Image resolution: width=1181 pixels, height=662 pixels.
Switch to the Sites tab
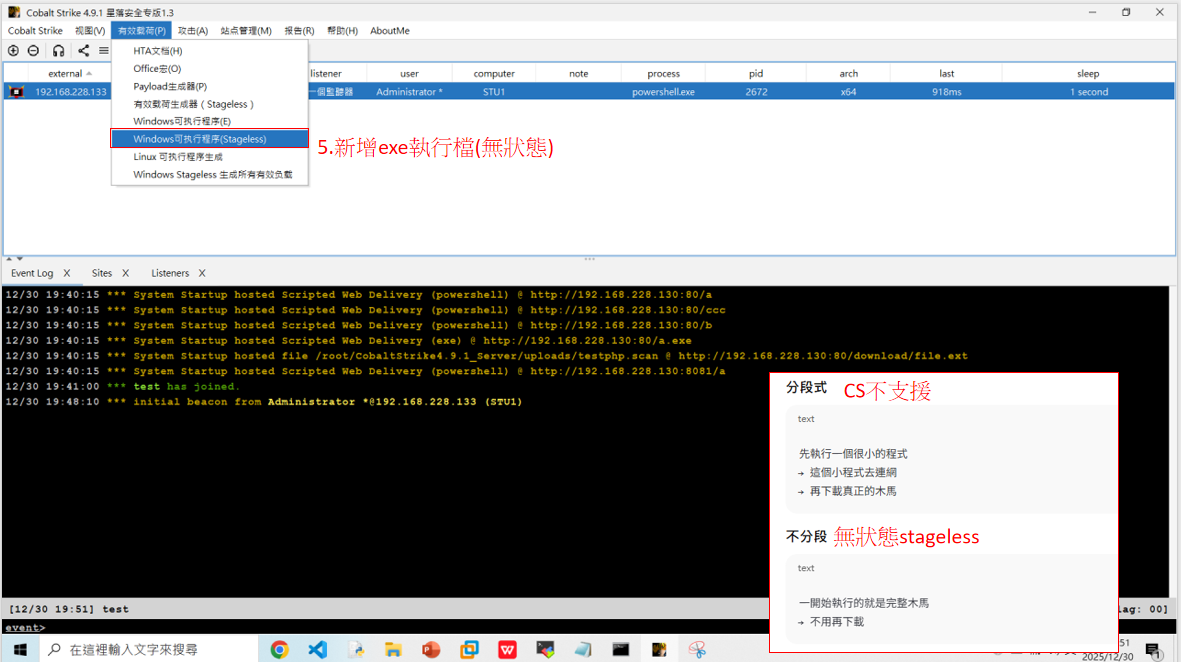(102, 273)
